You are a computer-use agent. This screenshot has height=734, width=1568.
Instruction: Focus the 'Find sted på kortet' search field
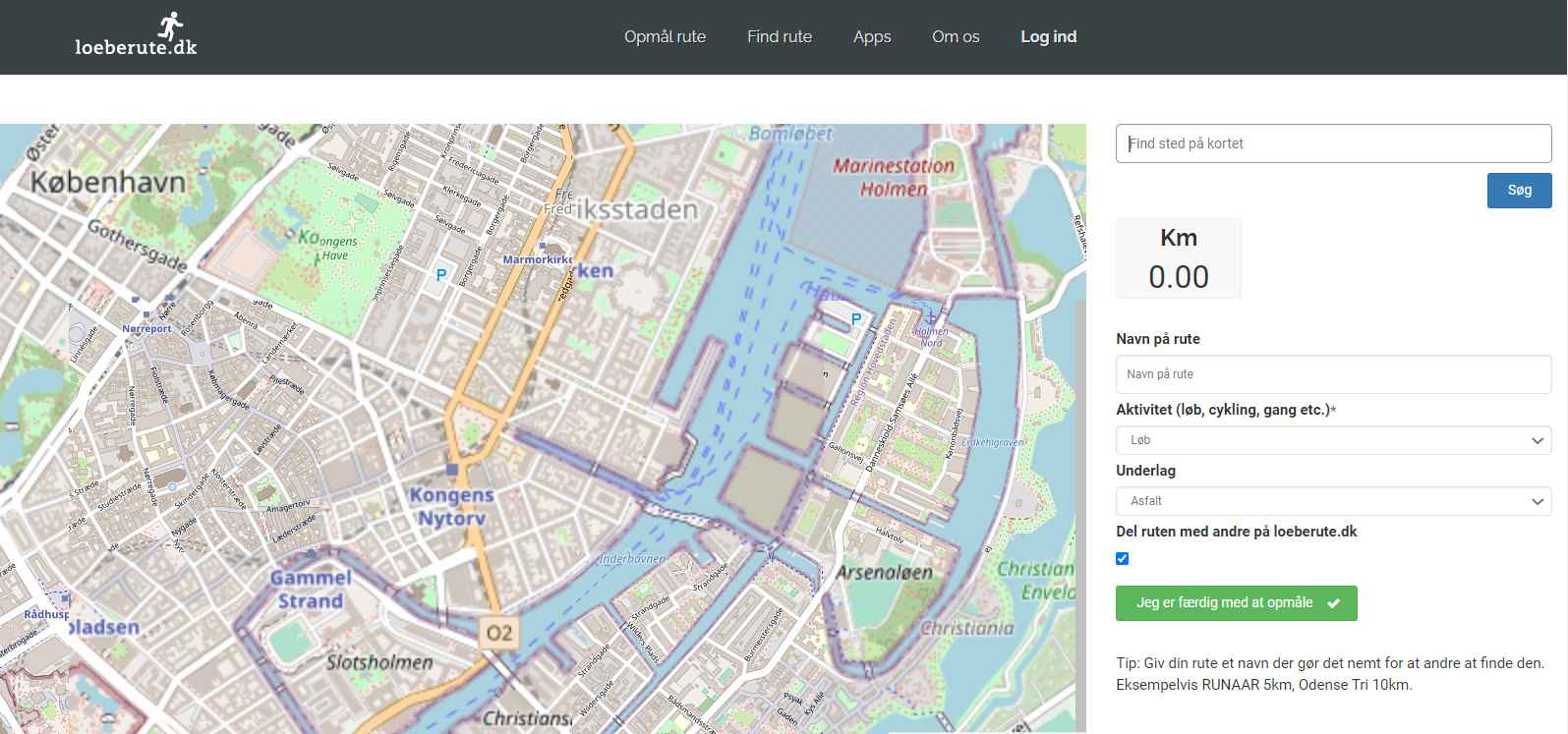(x=1333, y=143)
